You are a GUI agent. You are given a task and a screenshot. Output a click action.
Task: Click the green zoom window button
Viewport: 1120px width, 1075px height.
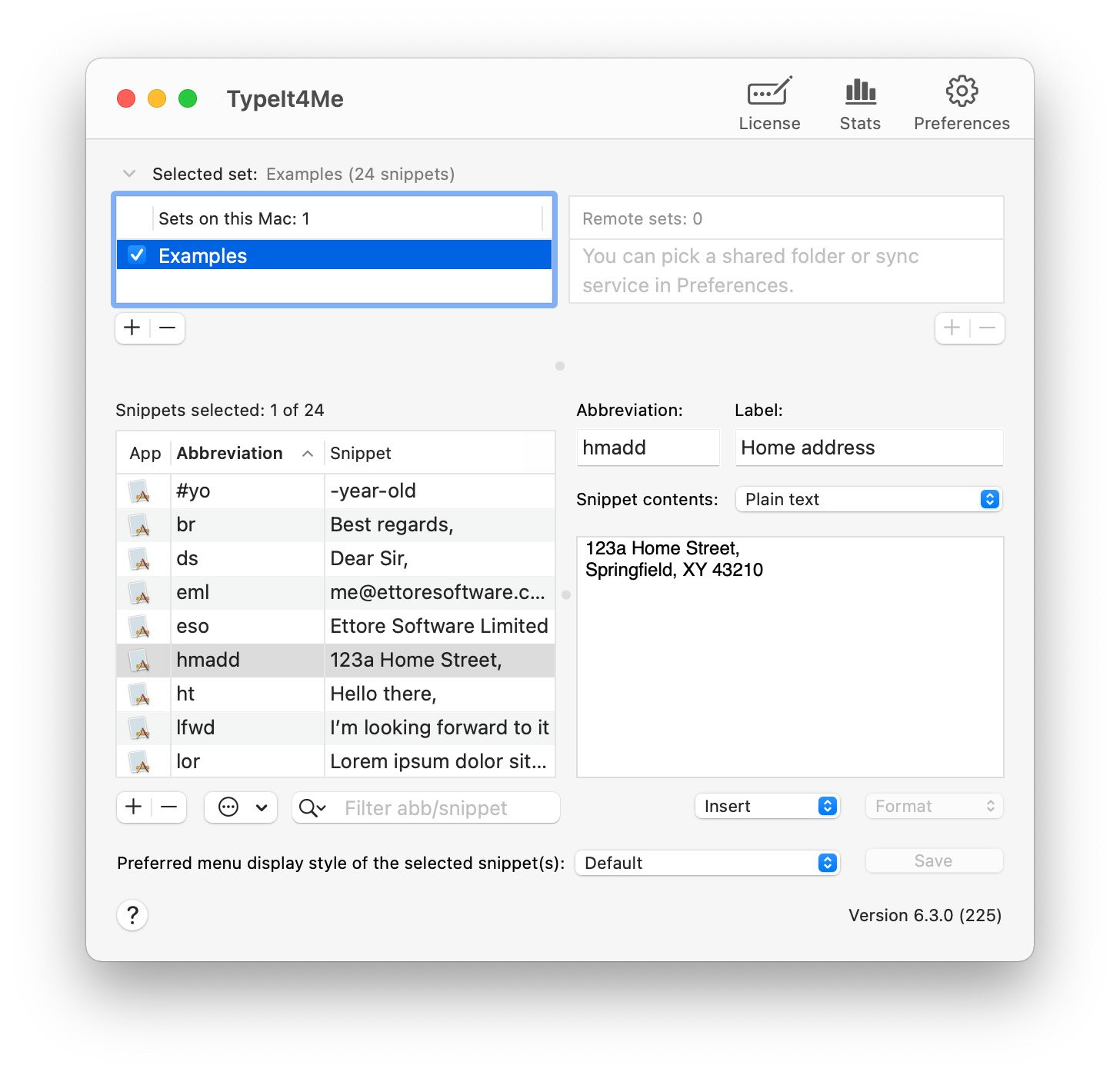coord(188,98)
